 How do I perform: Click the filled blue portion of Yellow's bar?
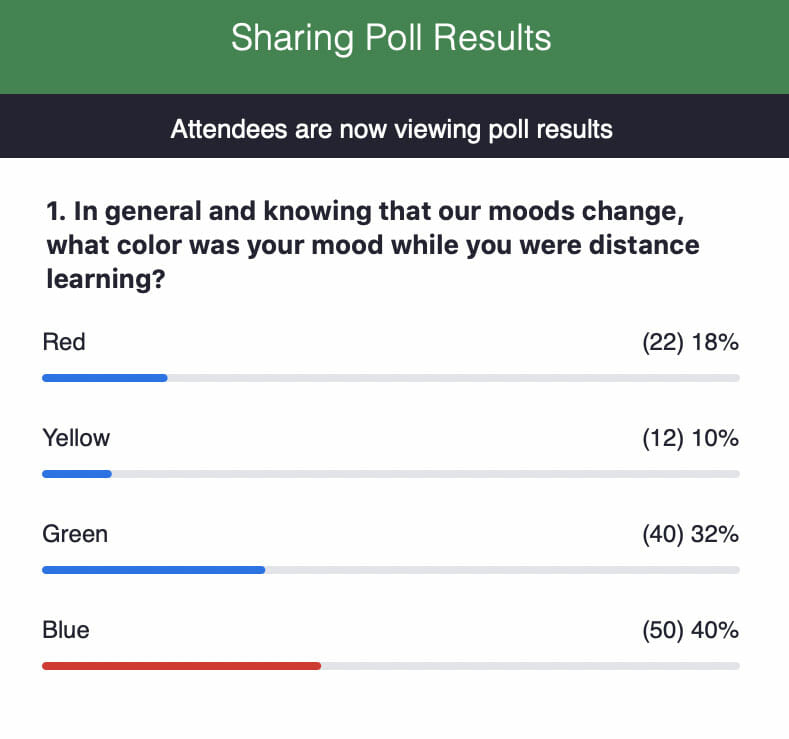(x=76, y=474)
